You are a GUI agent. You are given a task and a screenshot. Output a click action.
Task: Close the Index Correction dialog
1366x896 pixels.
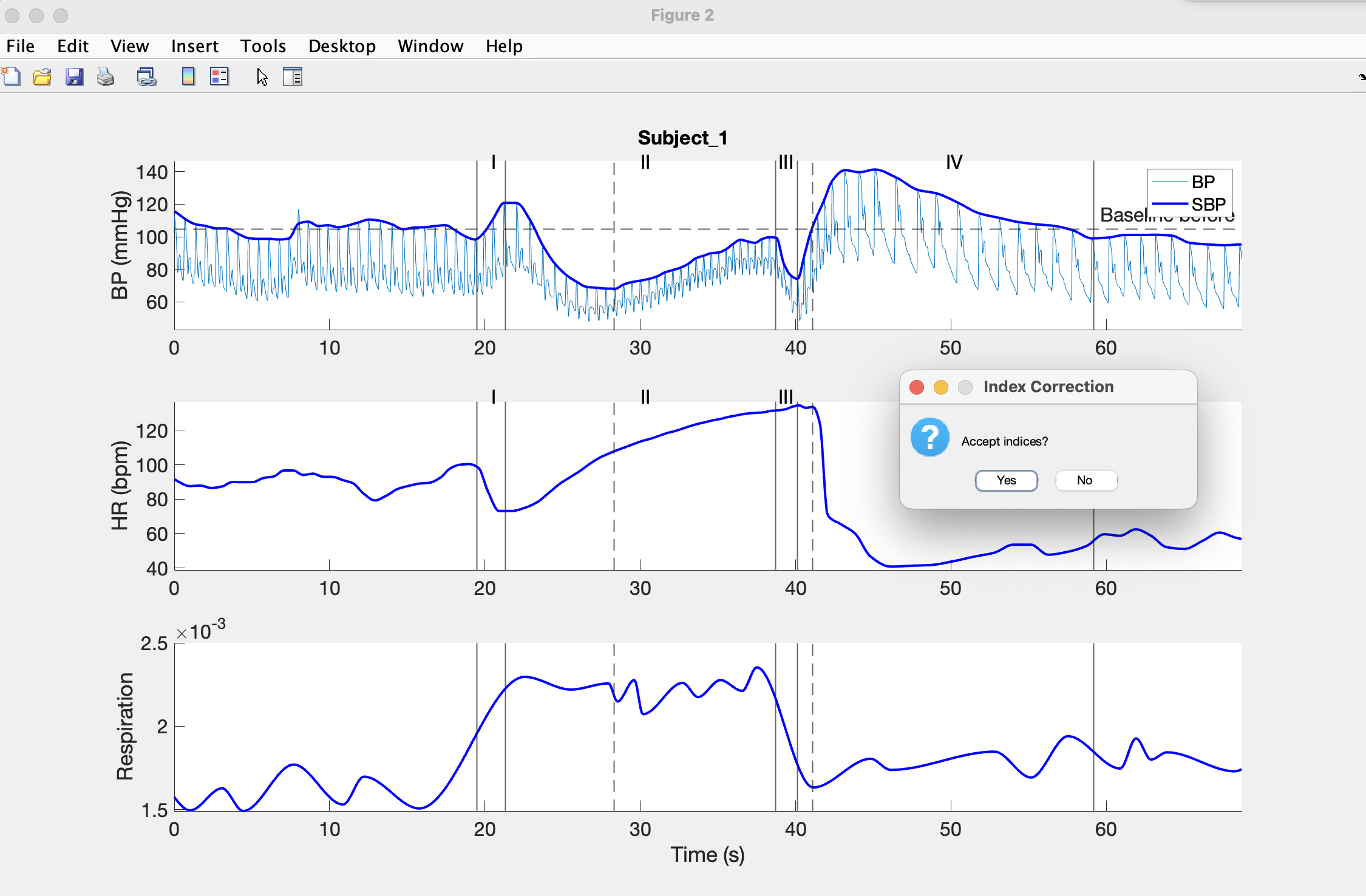coord(917,387)
